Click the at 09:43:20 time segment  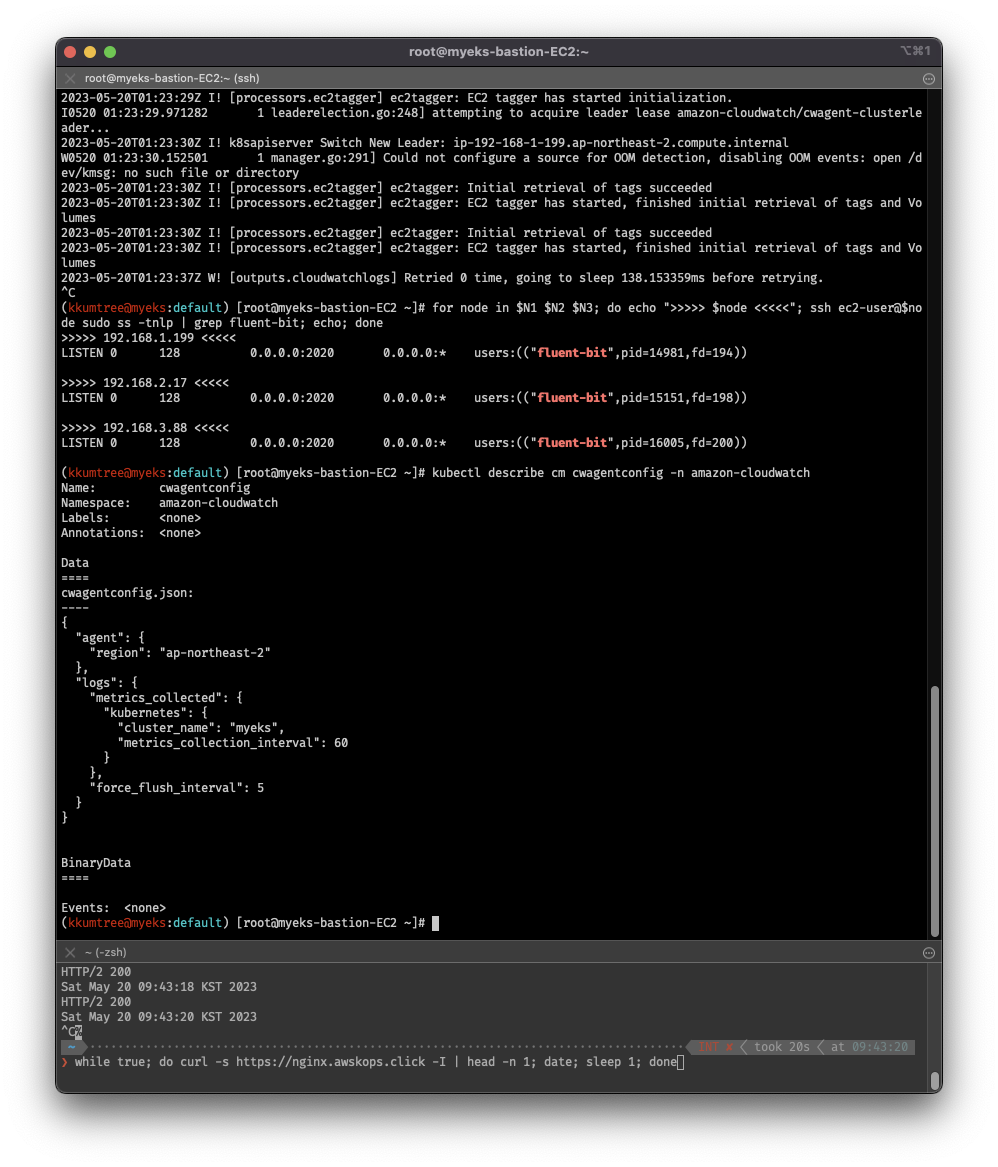click(x=869, y=1046)
